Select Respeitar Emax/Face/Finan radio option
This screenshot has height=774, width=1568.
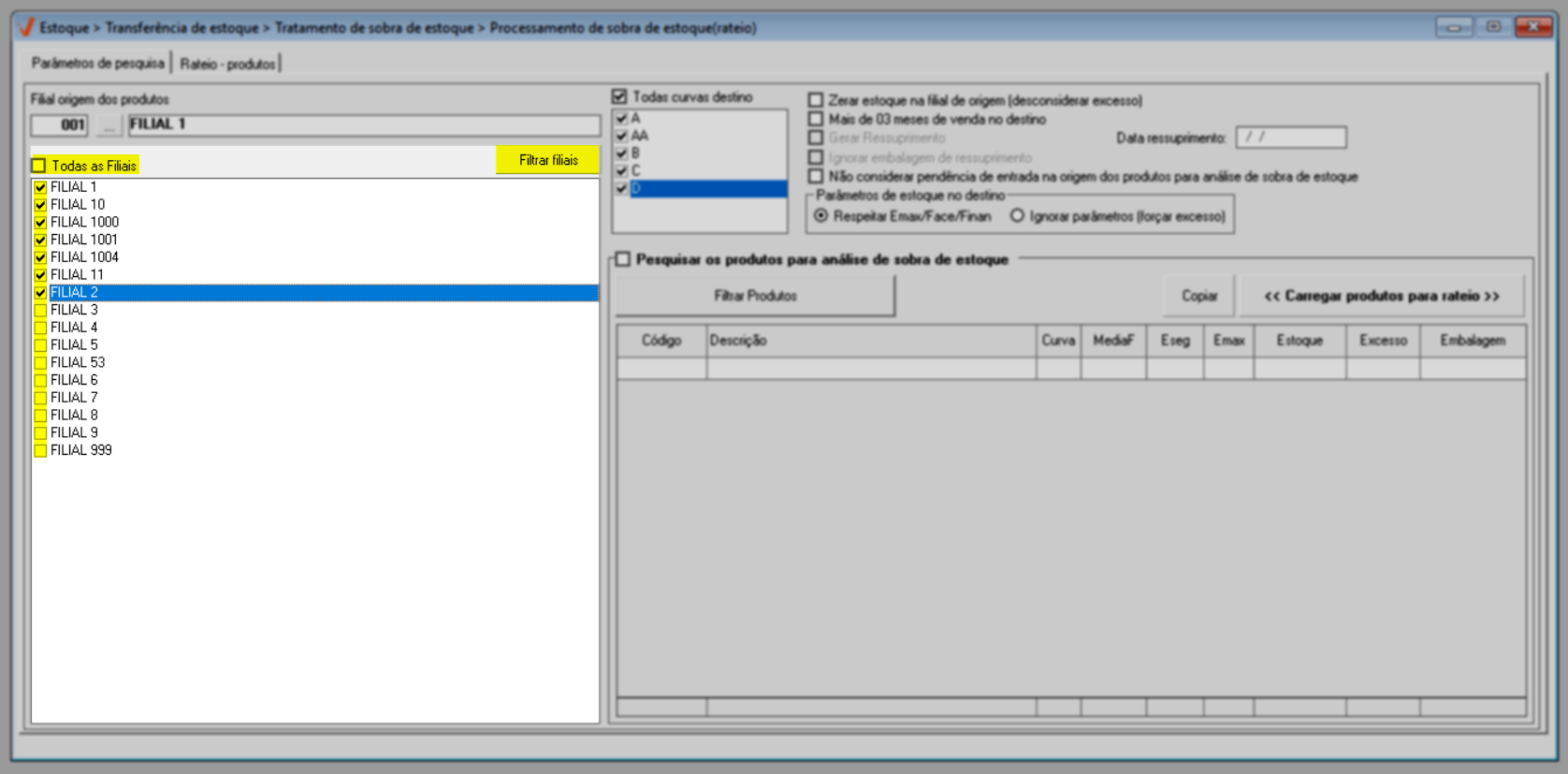click(821, 216)
